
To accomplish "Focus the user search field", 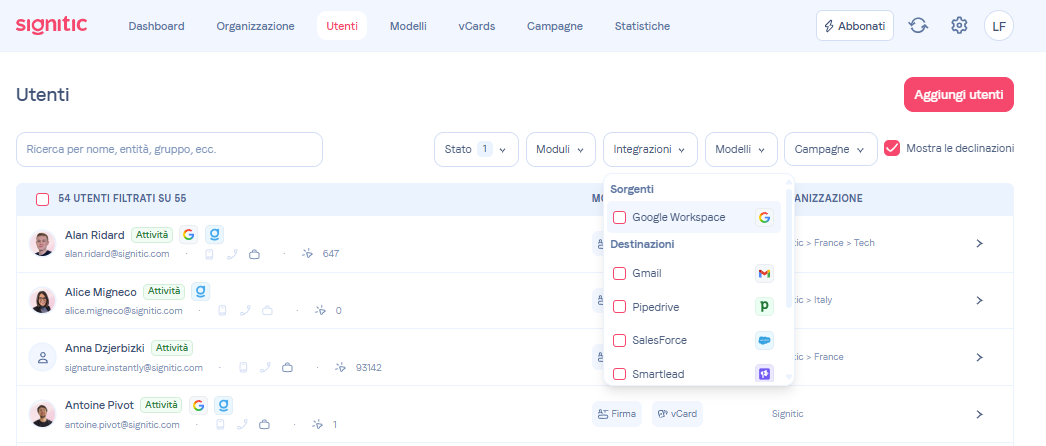I will tap(169, 149).
